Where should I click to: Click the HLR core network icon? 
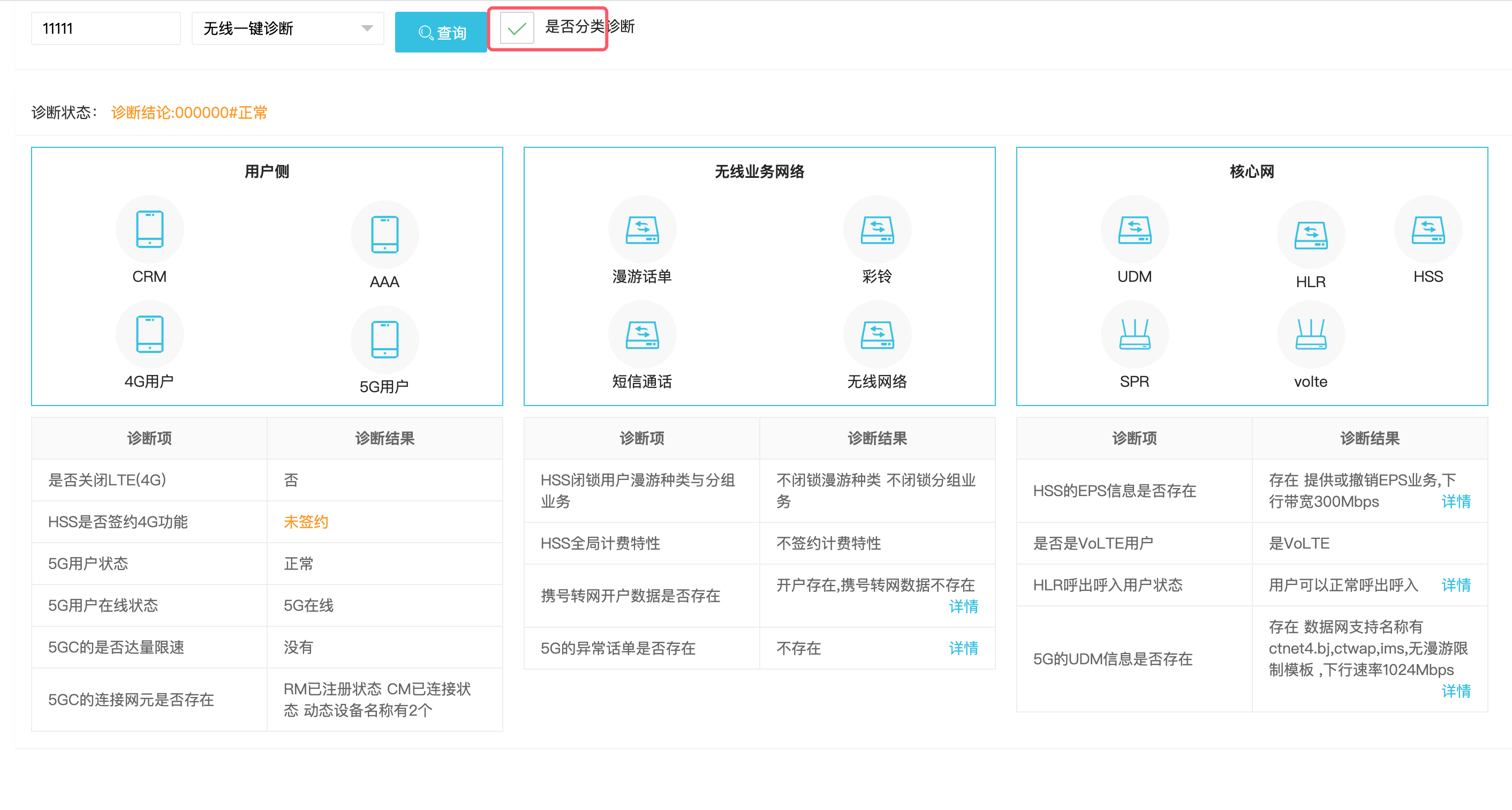coord(1311,234)
